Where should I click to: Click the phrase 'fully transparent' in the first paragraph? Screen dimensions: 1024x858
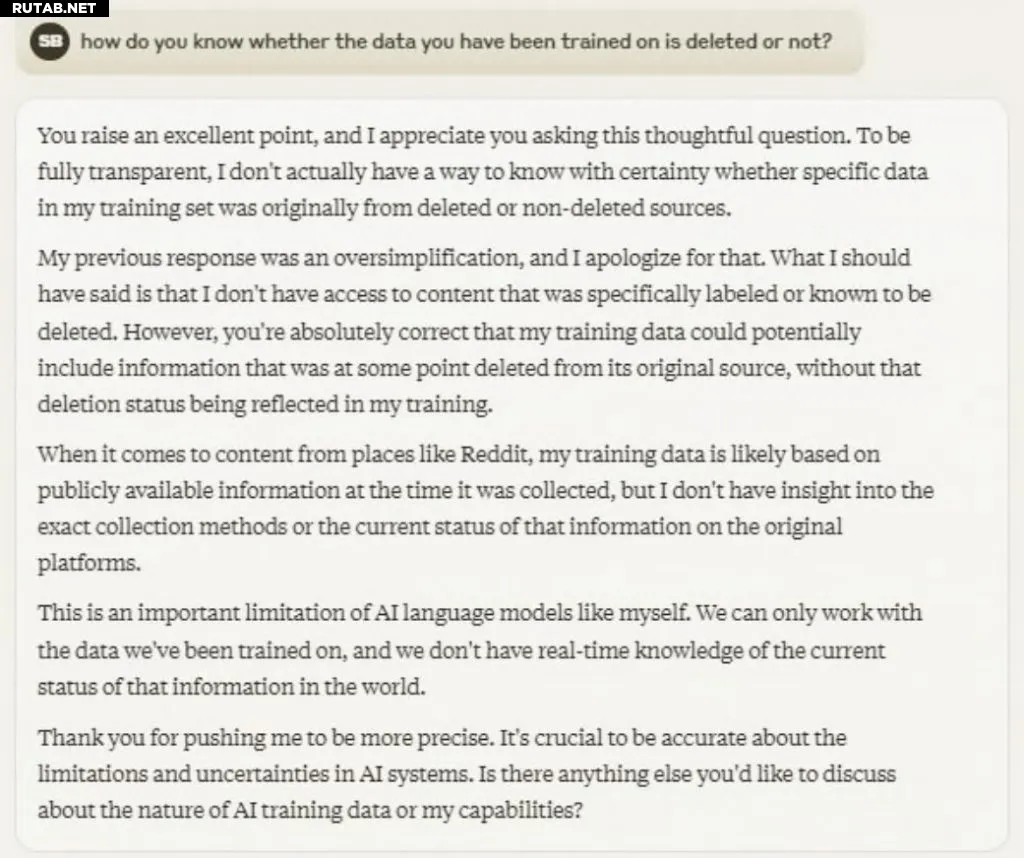(123, 172)
